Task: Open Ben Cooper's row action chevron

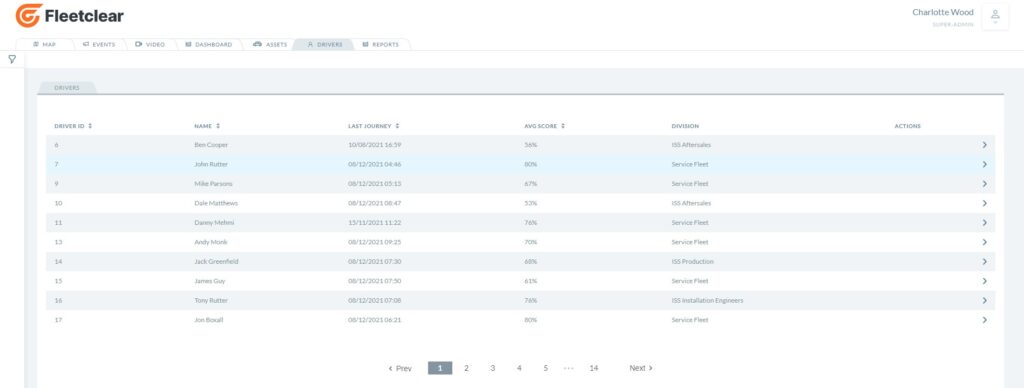Action: click(984, 145)
